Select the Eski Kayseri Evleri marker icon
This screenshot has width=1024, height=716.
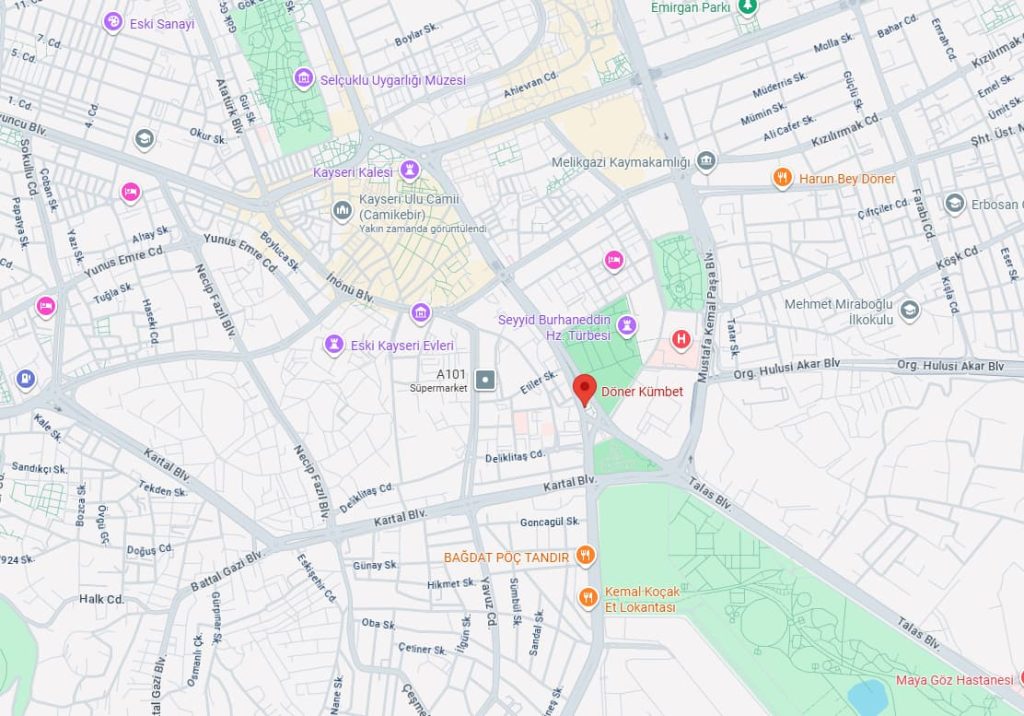[x=334, y=344]
